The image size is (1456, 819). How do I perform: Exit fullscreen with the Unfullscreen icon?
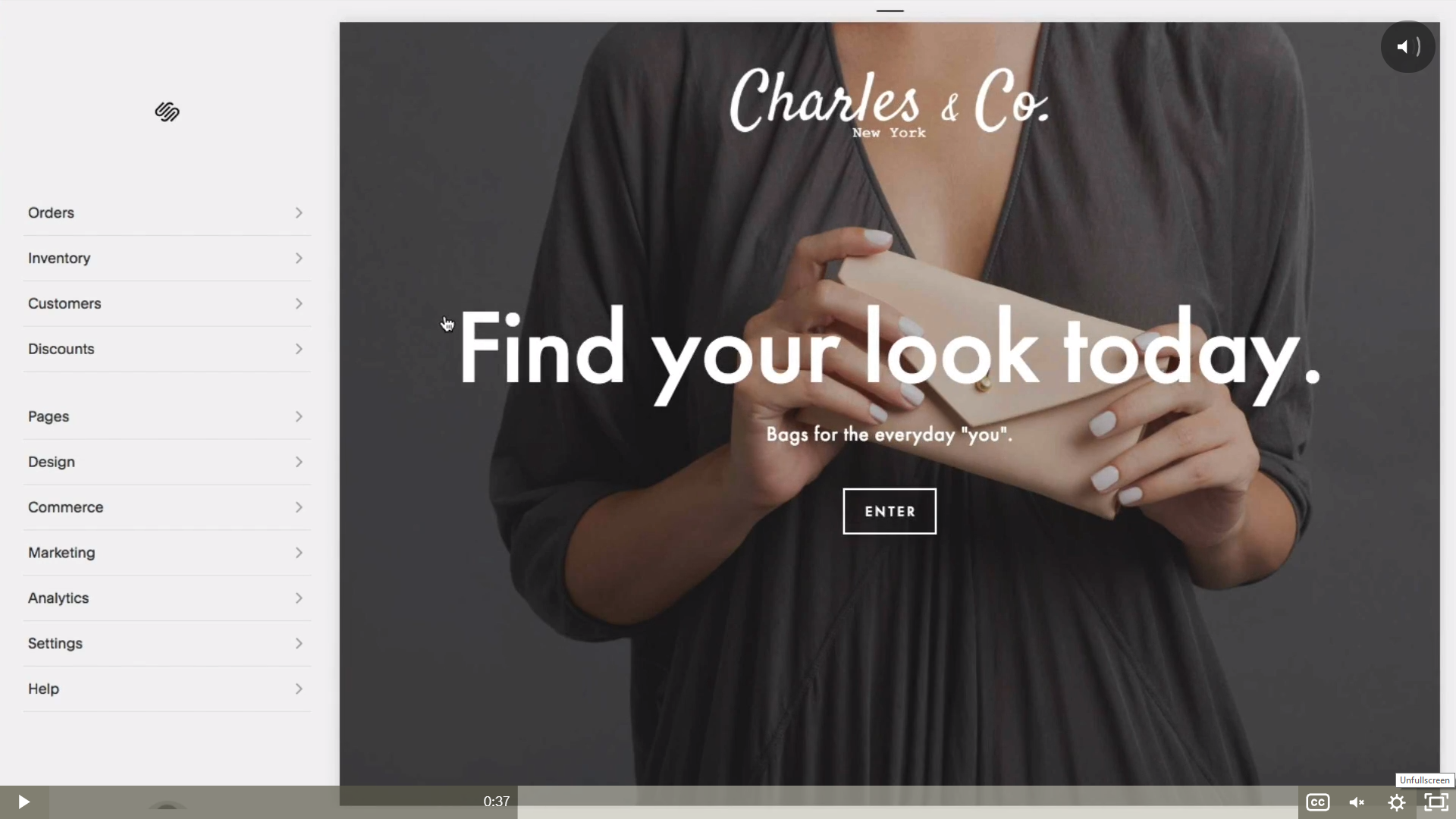tap(1436, 802)
